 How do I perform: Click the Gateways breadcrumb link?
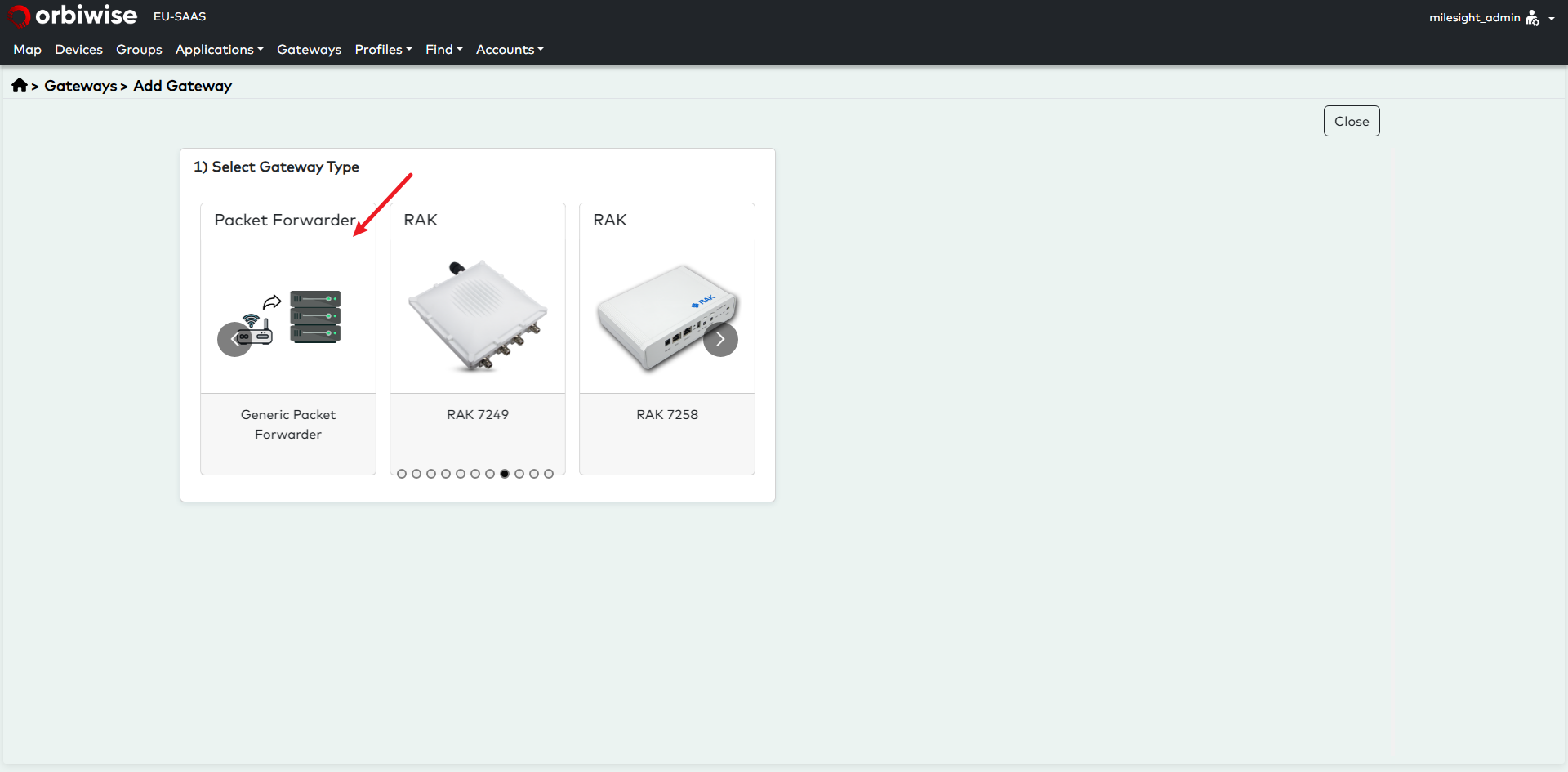[x=81, y=86]
